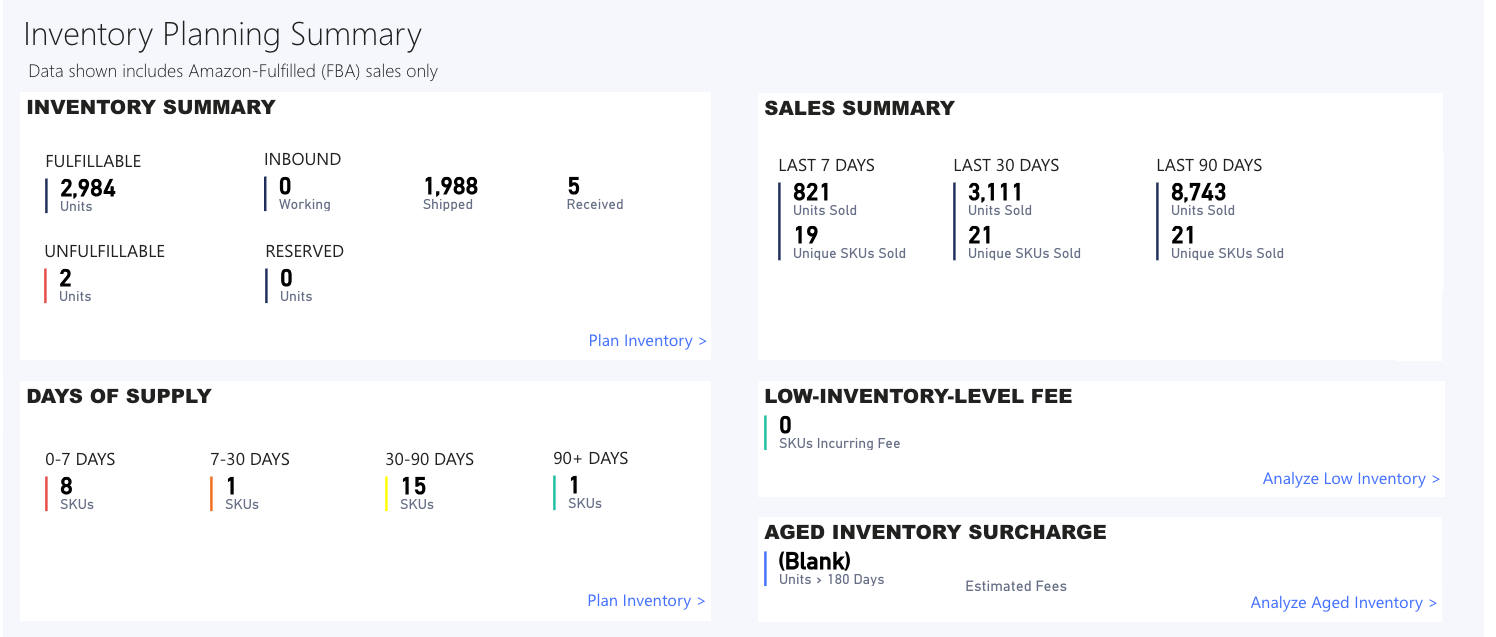Screen dimensions: 1496x637
Task: Click Analyze Aged Inventory link
Action: [x=1344, y=603]
